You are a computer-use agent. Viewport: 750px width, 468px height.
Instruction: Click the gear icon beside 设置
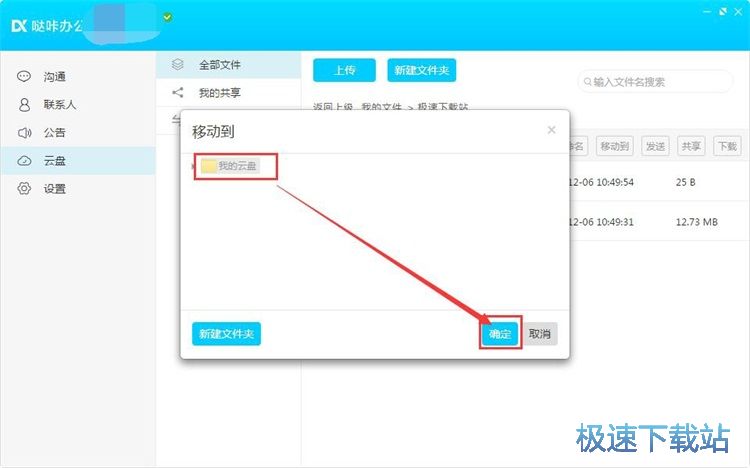tap(24, 189)
